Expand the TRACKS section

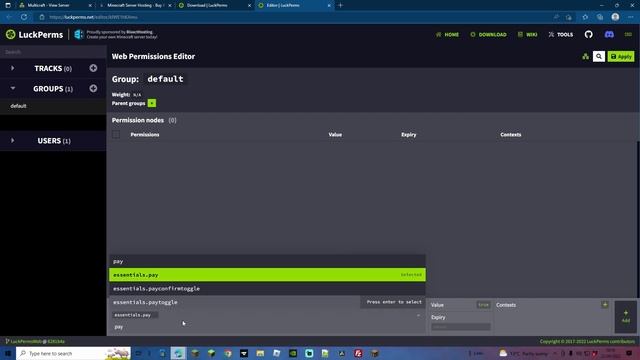point(13,68)
